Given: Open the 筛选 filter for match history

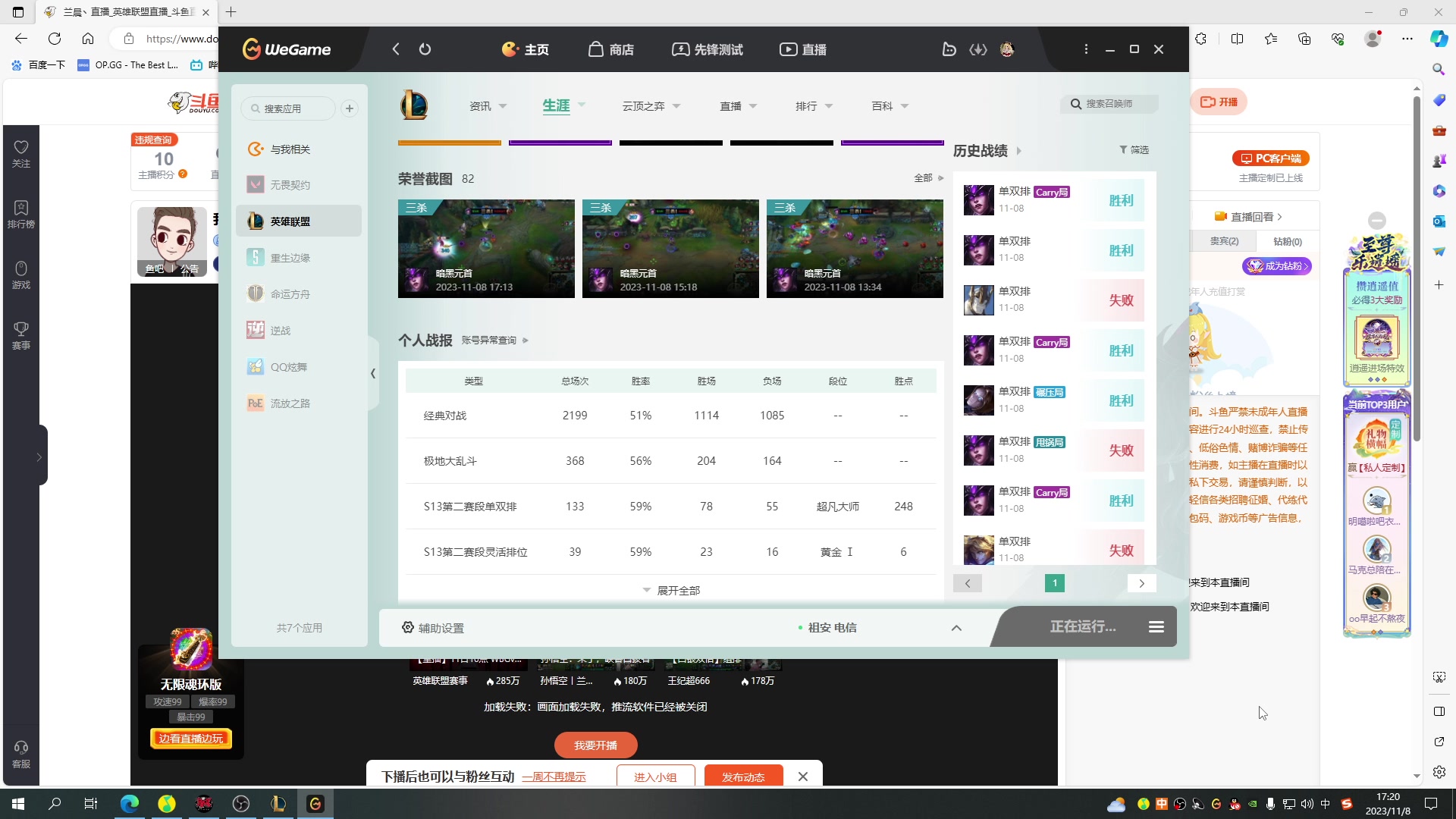Looking at the screenshot, I should (x=1134, y=150).
